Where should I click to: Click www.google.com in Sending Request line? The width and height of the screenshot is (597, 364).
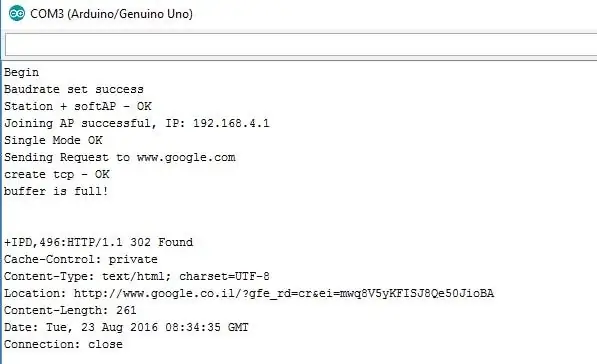click(186, 158)
